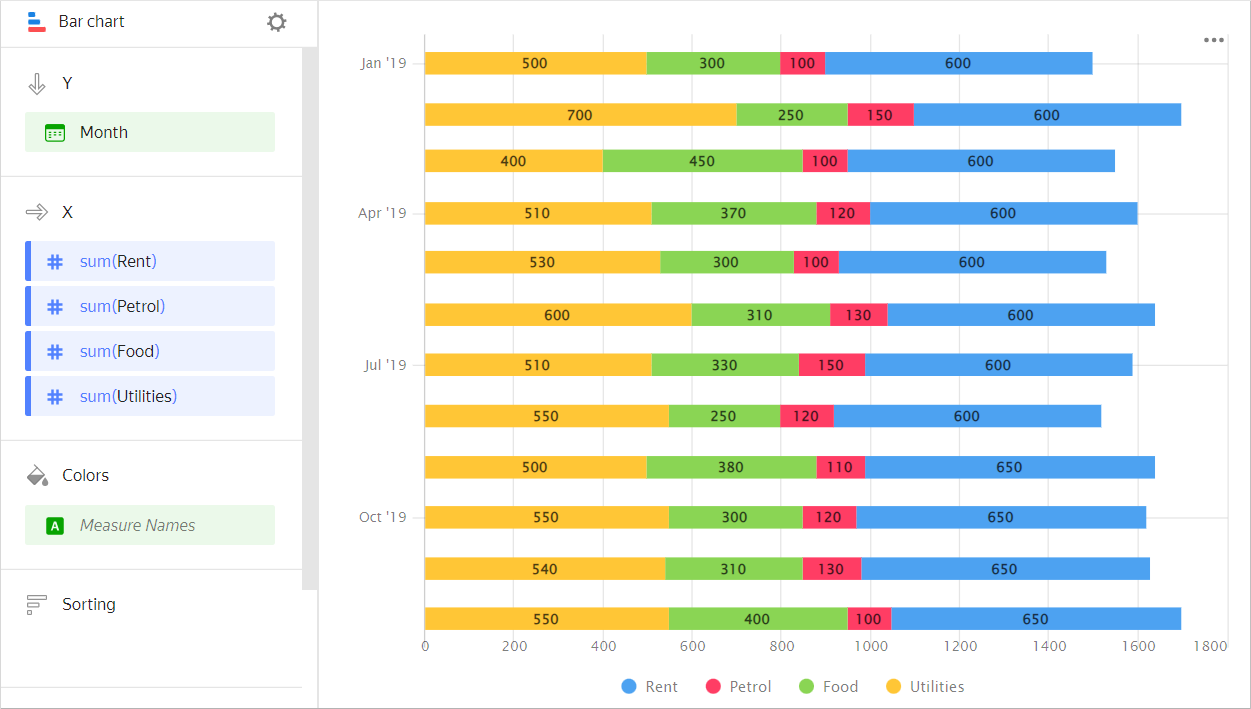The height and width of the screenshot is (709, 1251).
Task: Click the Utilities color dot in legend
Action: [894, 686]
